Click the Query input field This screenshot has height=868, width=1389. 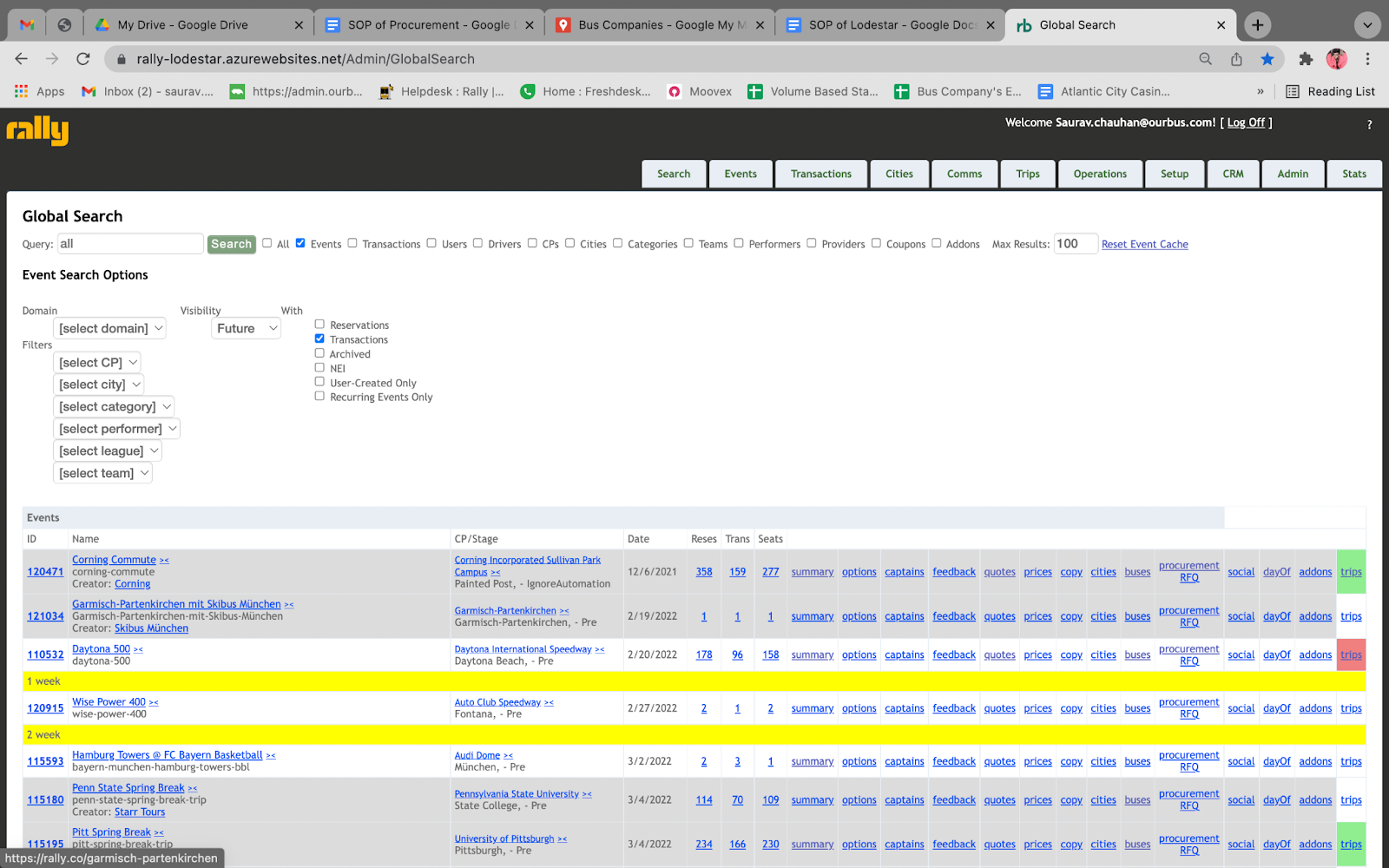pos(130,244)
